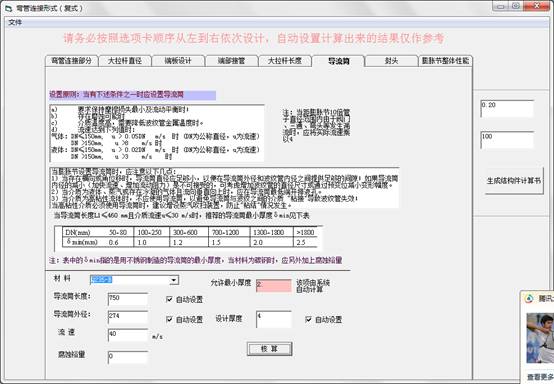
Task: Open the 封头 tab
Action: coord(391,61)
